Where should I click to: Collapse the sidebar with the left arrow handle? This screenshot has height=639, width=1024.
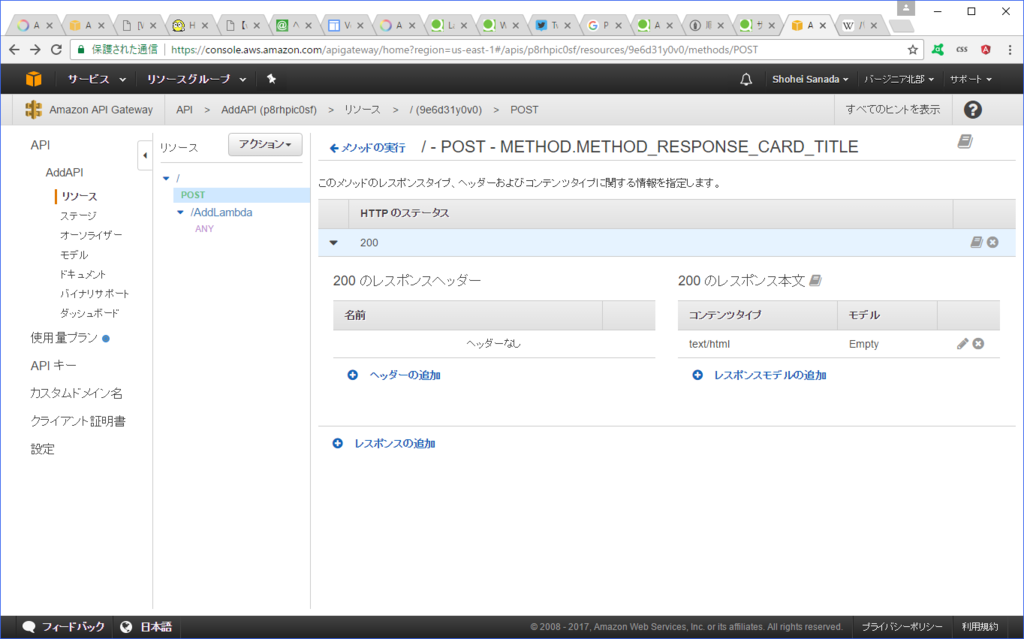coord(144,156)
